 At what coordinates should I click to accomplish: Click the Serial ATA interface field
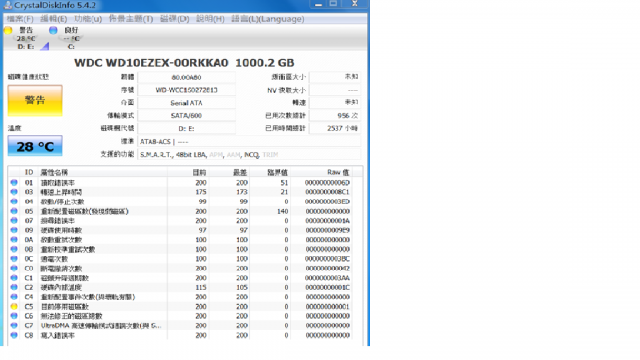coord(187,103)
